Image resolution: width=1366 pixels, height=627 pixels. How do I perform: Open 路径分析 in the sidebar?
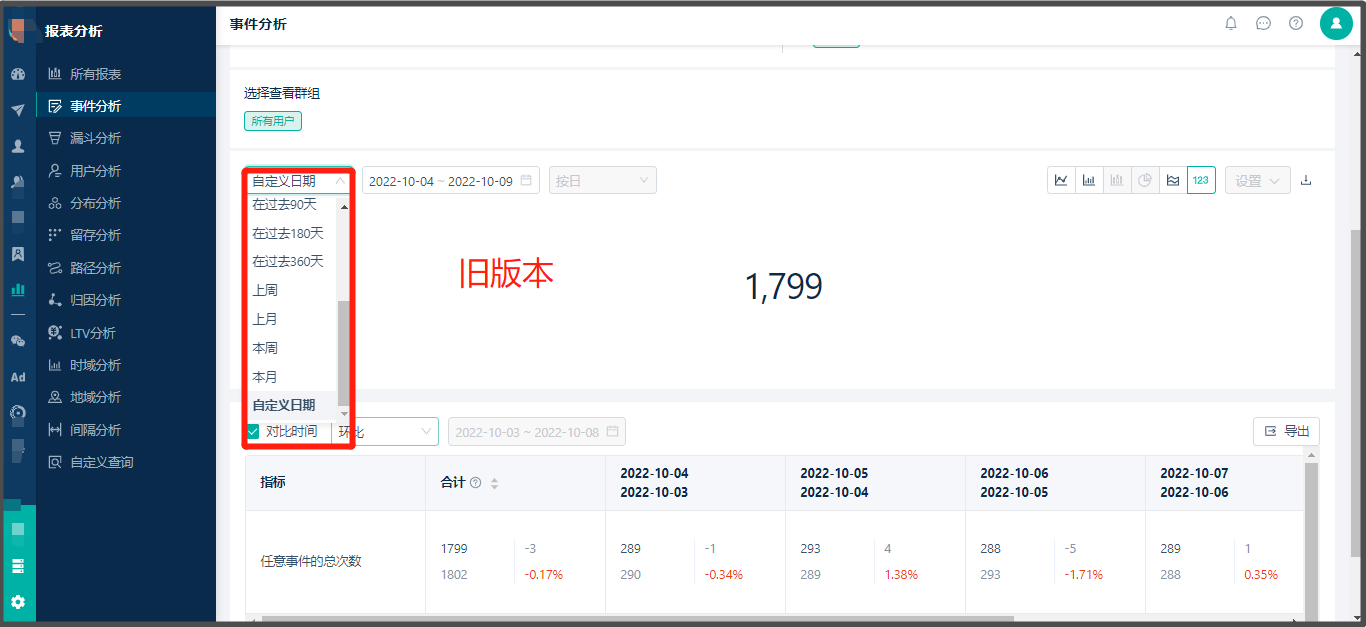coord(125,268)
